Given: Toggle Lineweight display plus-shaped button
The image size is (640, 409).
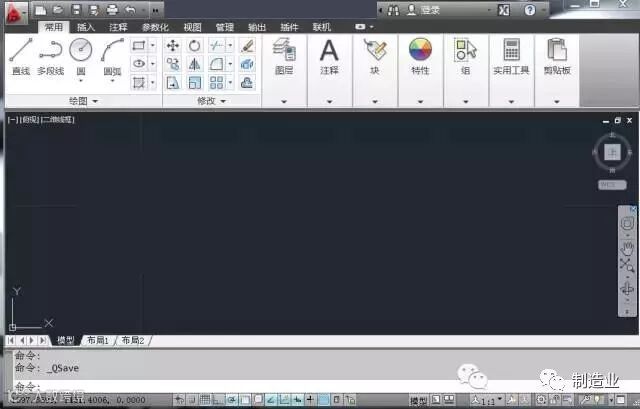Looking at the screenshot, I should point(311,400).
